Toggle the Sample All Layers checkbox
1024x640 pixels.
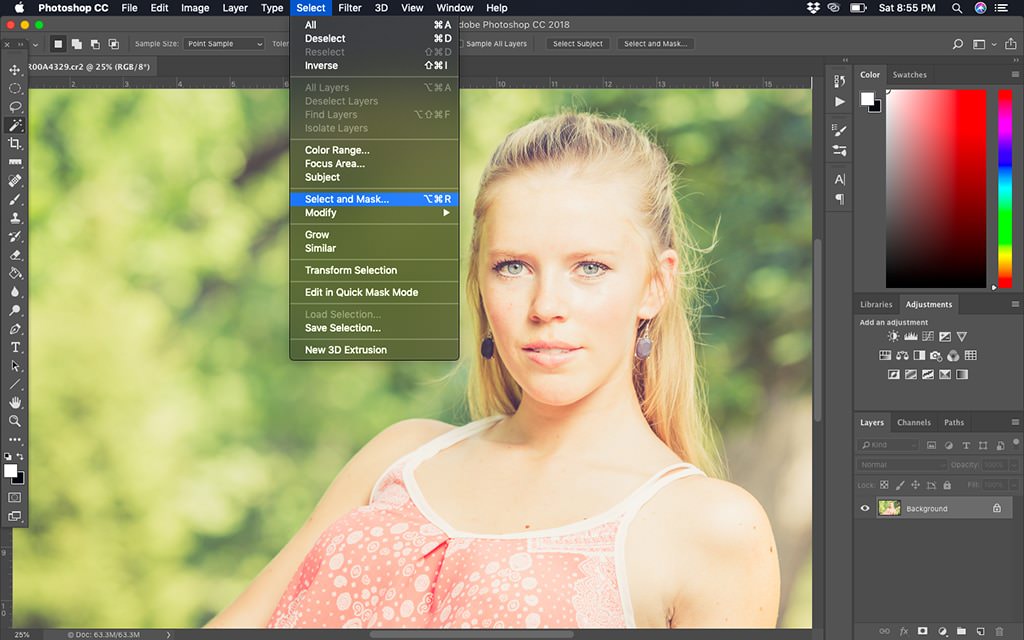coord(460,44)
